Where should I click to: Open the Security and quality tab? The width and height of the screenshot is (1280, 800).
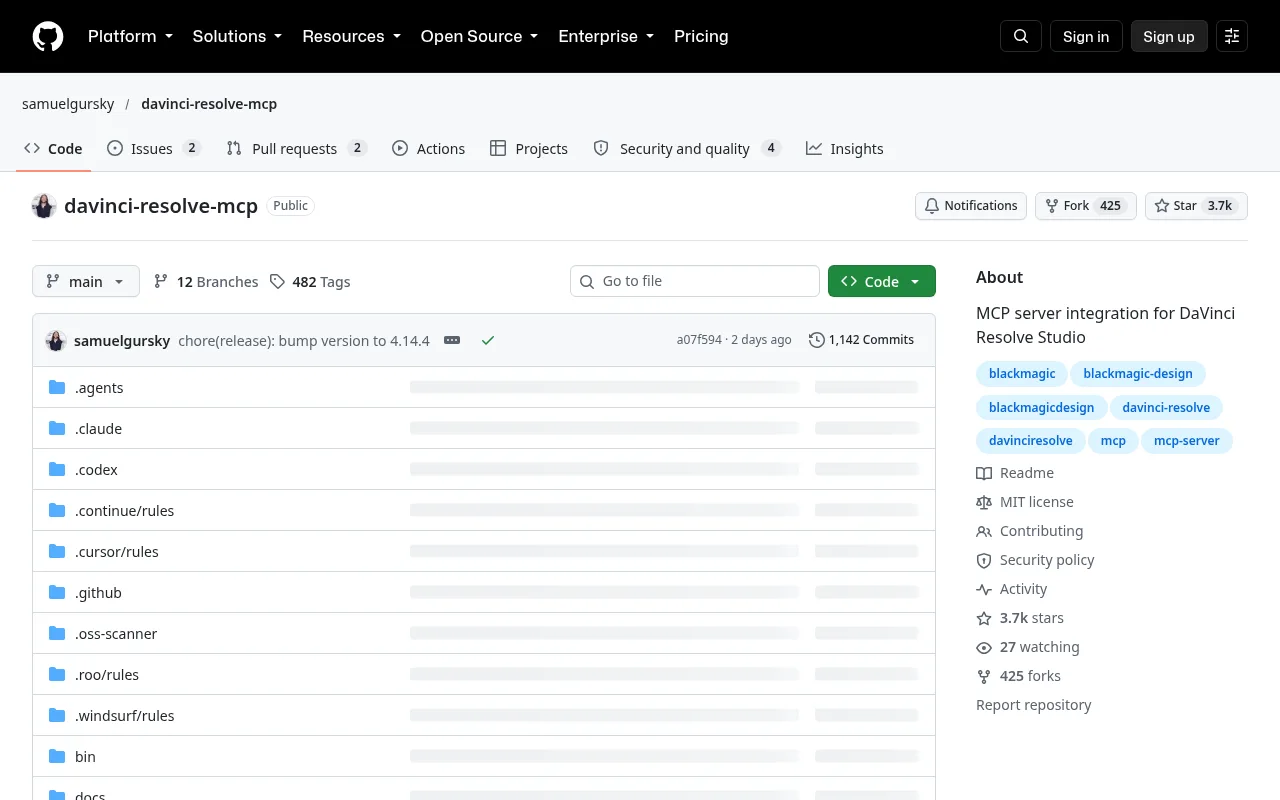tap(687, 148)
